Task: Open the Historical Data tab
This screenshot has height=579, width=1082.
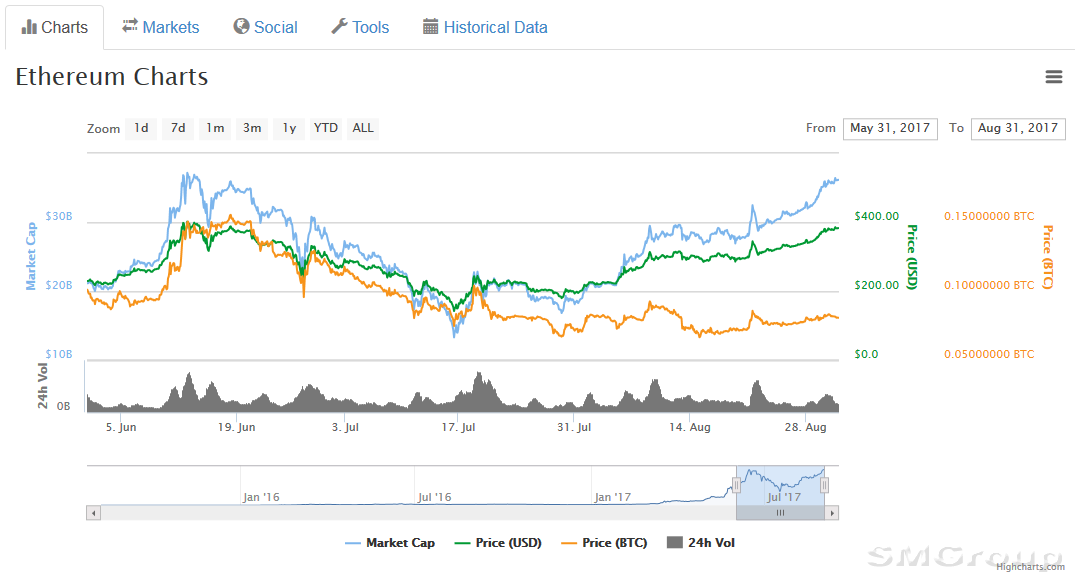Action: tap(485, 27)
